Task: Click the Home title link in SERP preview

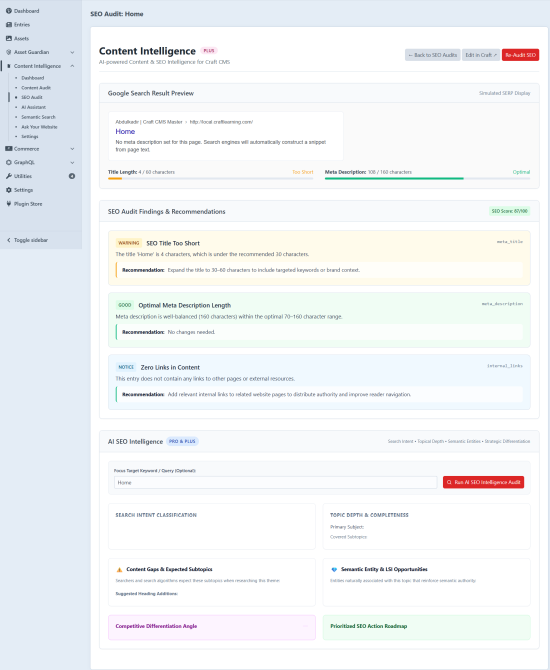Action: tap(125, 132)
